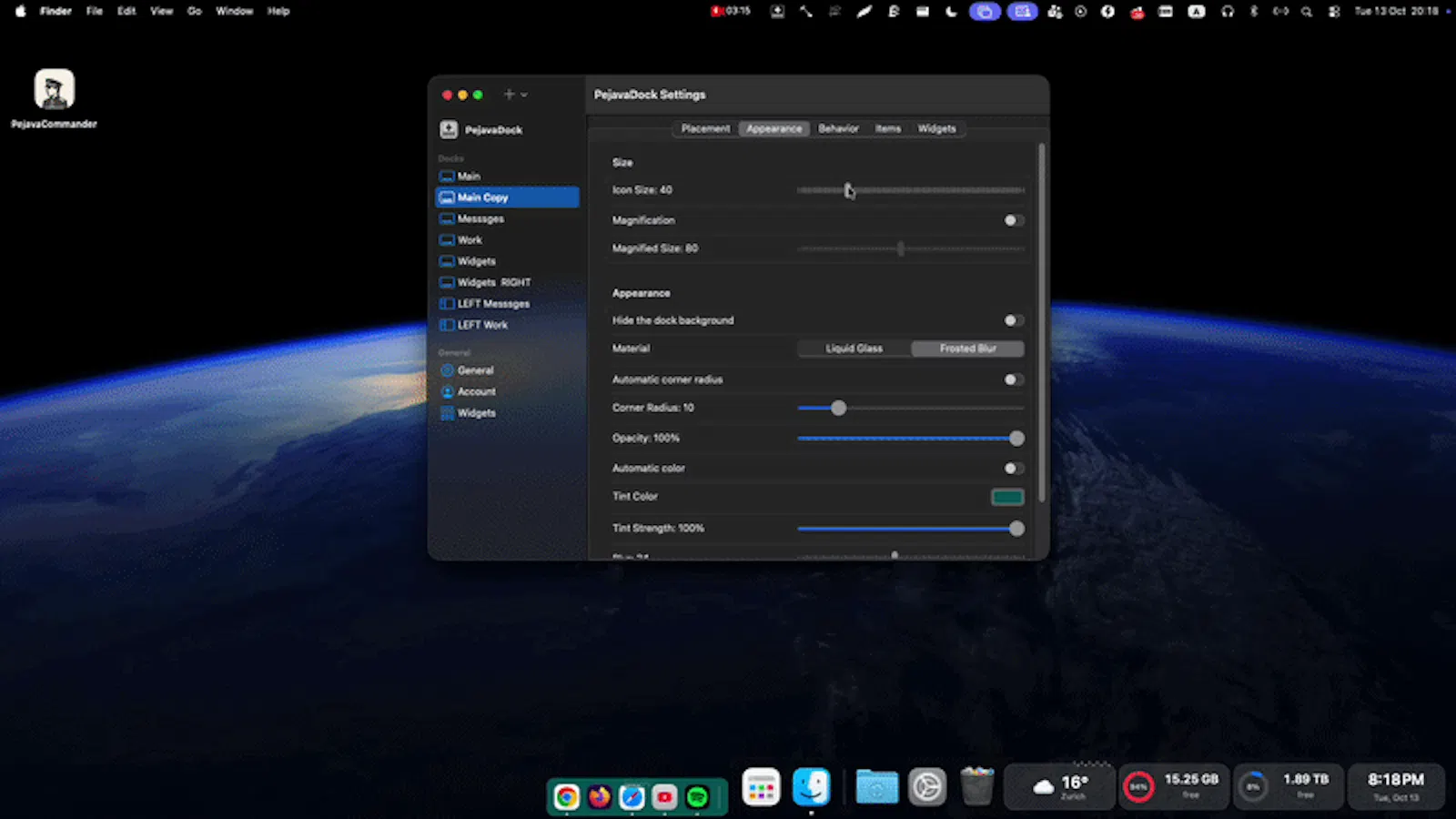Open Safari from the dock
Viewport: 1456px width, 819px height.
click(632, 797)
